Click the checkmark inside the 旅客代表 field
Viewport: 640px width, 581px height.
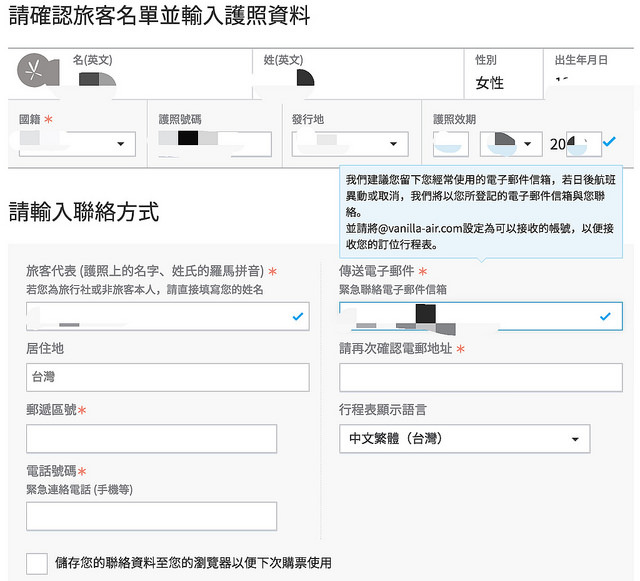[297, 317]
